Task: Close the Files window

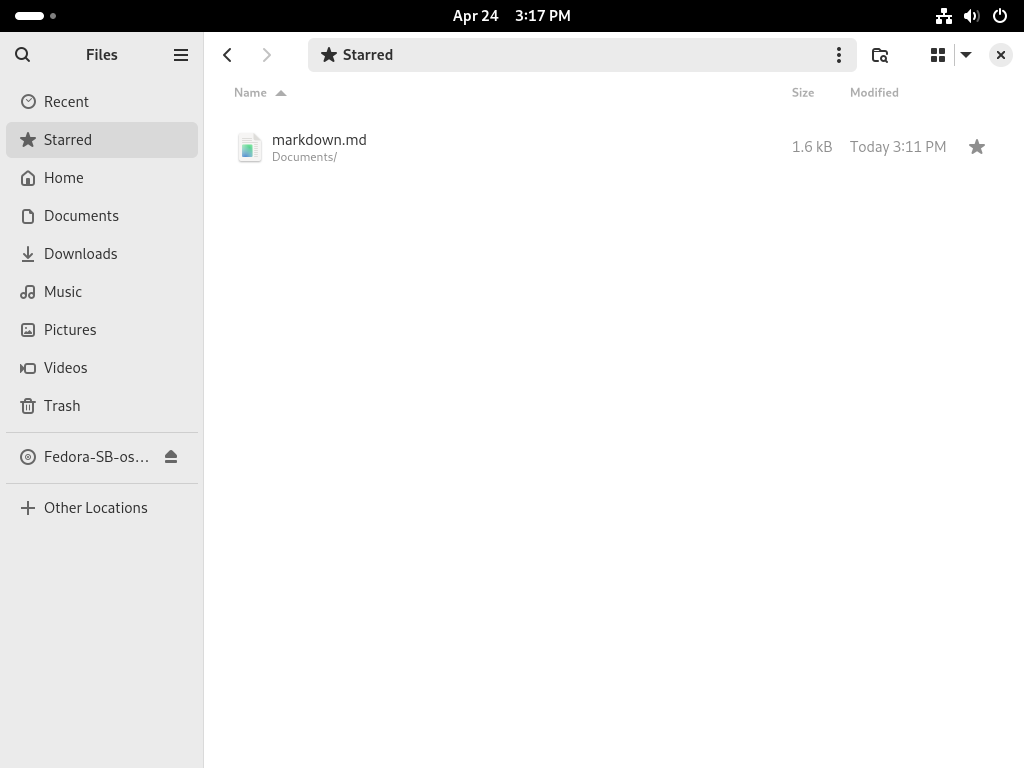Action: (x=1000, y=55)
